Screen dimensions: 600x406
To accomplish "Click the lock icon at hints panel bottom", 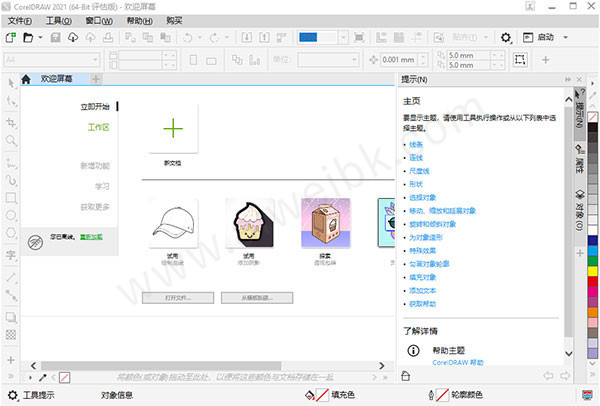I will [x=406, y=376].
